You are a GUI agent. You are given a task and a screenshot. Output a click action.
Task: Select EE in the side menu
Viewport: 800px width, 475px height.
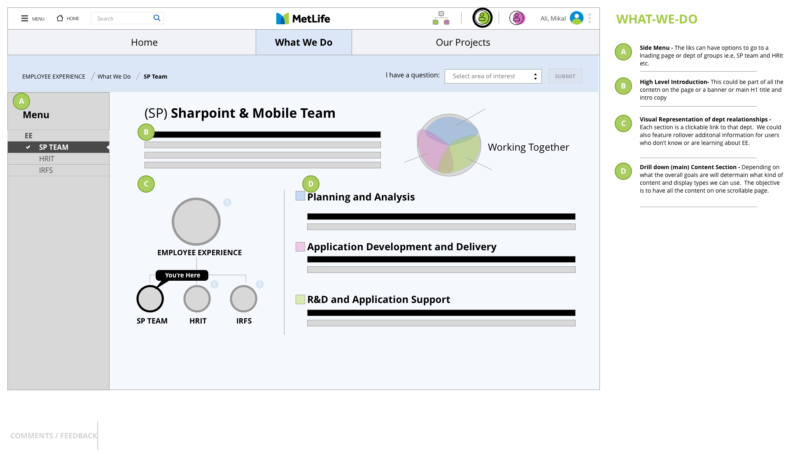[x=59, y=136]
